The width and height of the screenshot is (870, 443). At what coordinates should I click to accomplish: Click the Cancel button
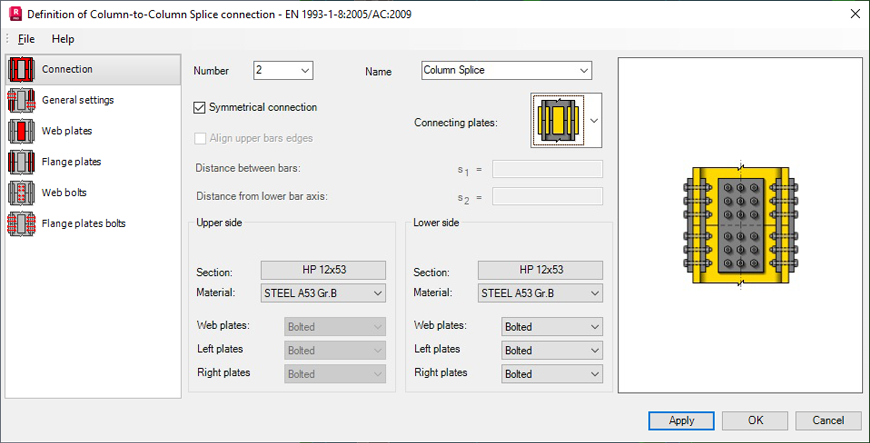click(x=828, y=420)
